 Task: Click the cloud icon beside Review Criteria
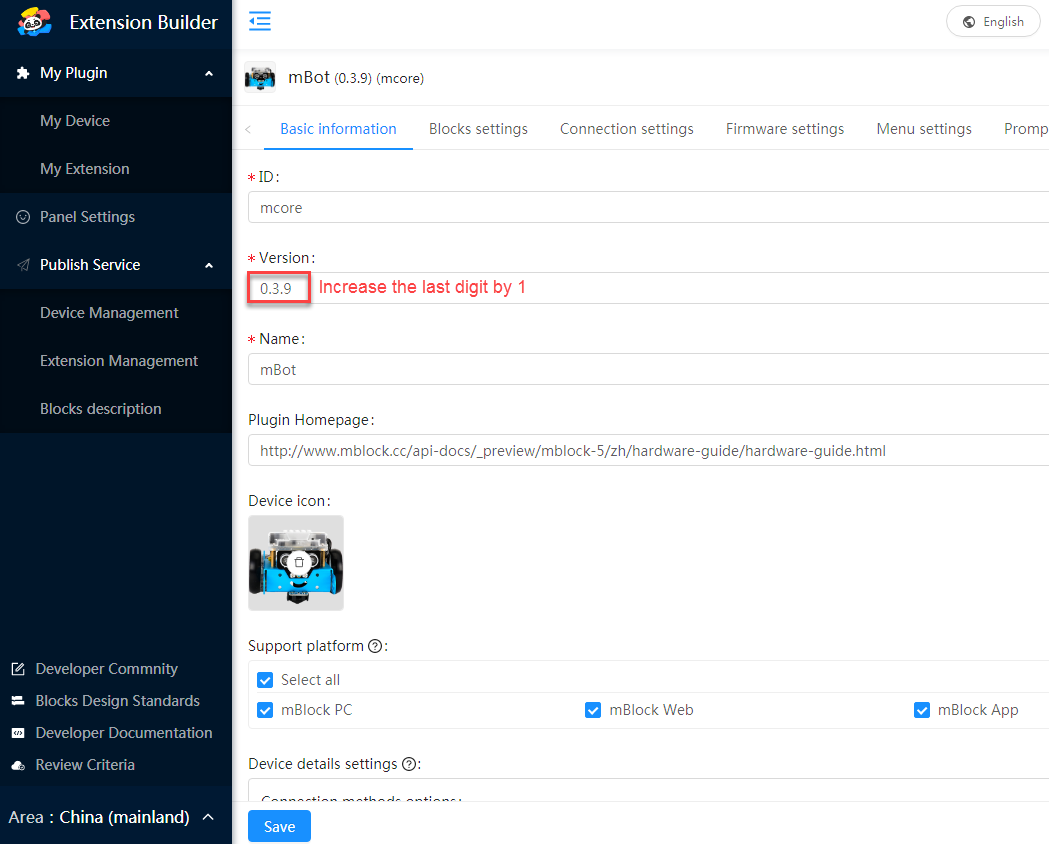coord(18,765)
